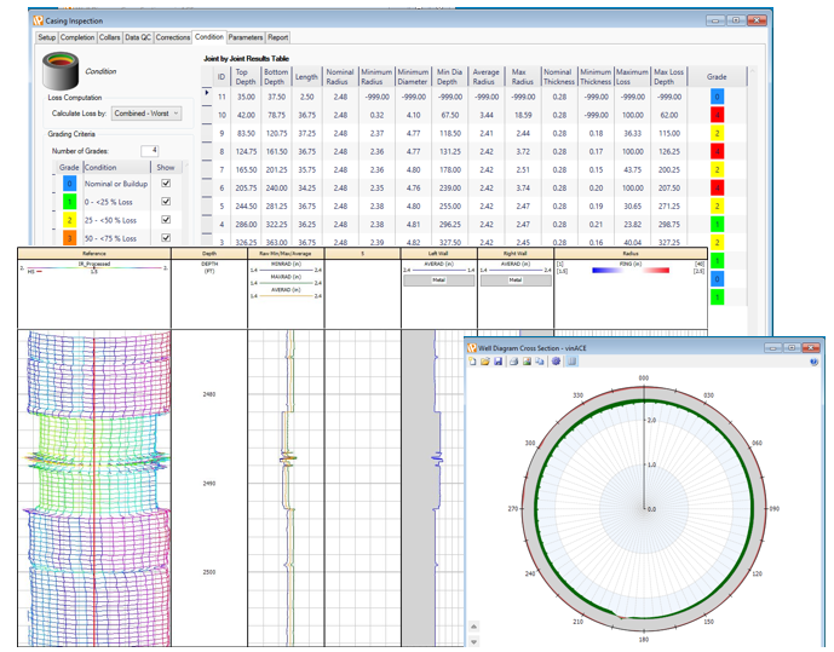The height and width of the screenshot is (652, 834).
Task: Open a file from the Well Diagram toolbar
Action: 485,362
